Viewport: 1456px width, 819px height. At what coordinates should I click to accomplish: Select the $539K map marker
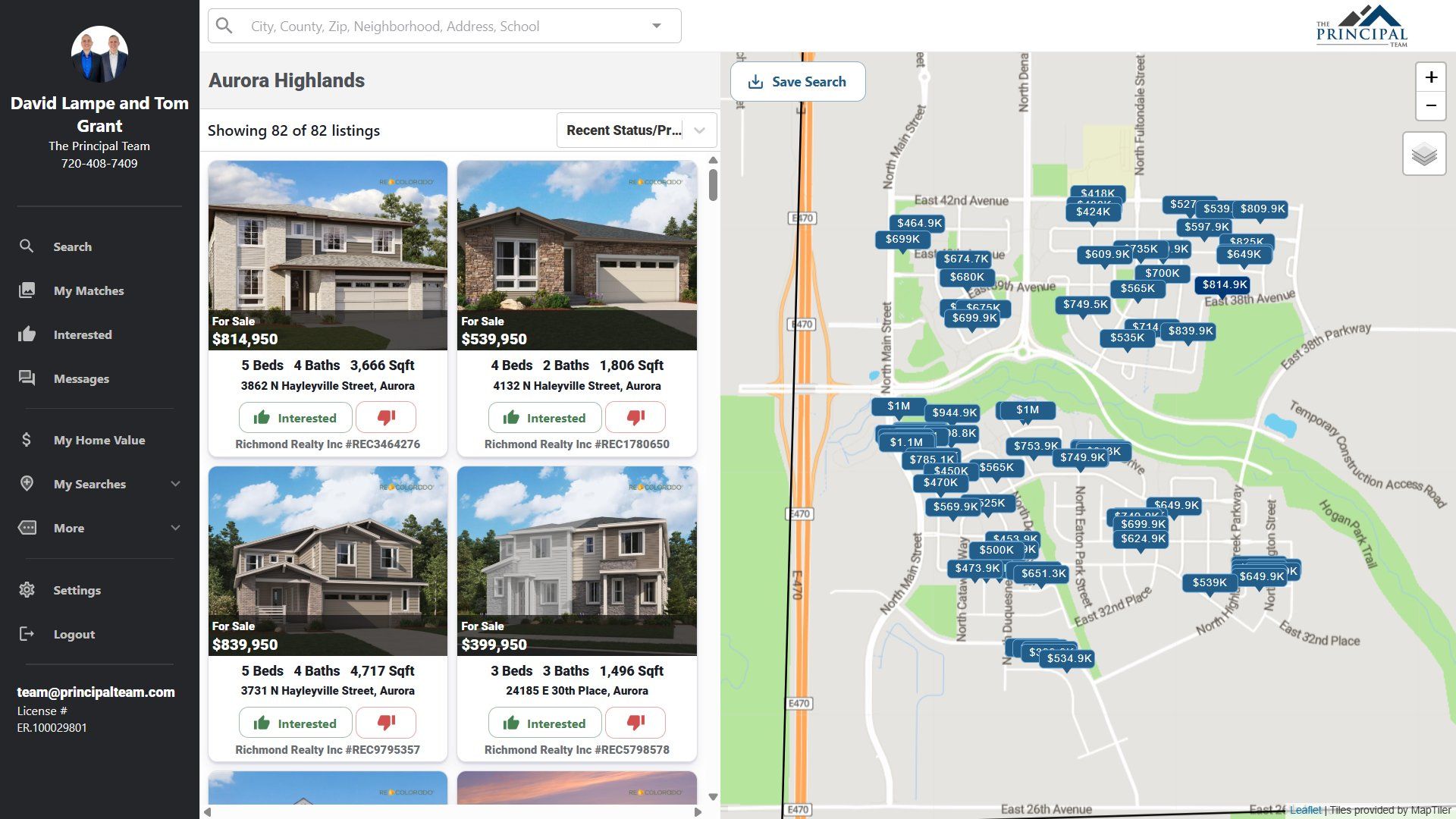[1210, 582]
